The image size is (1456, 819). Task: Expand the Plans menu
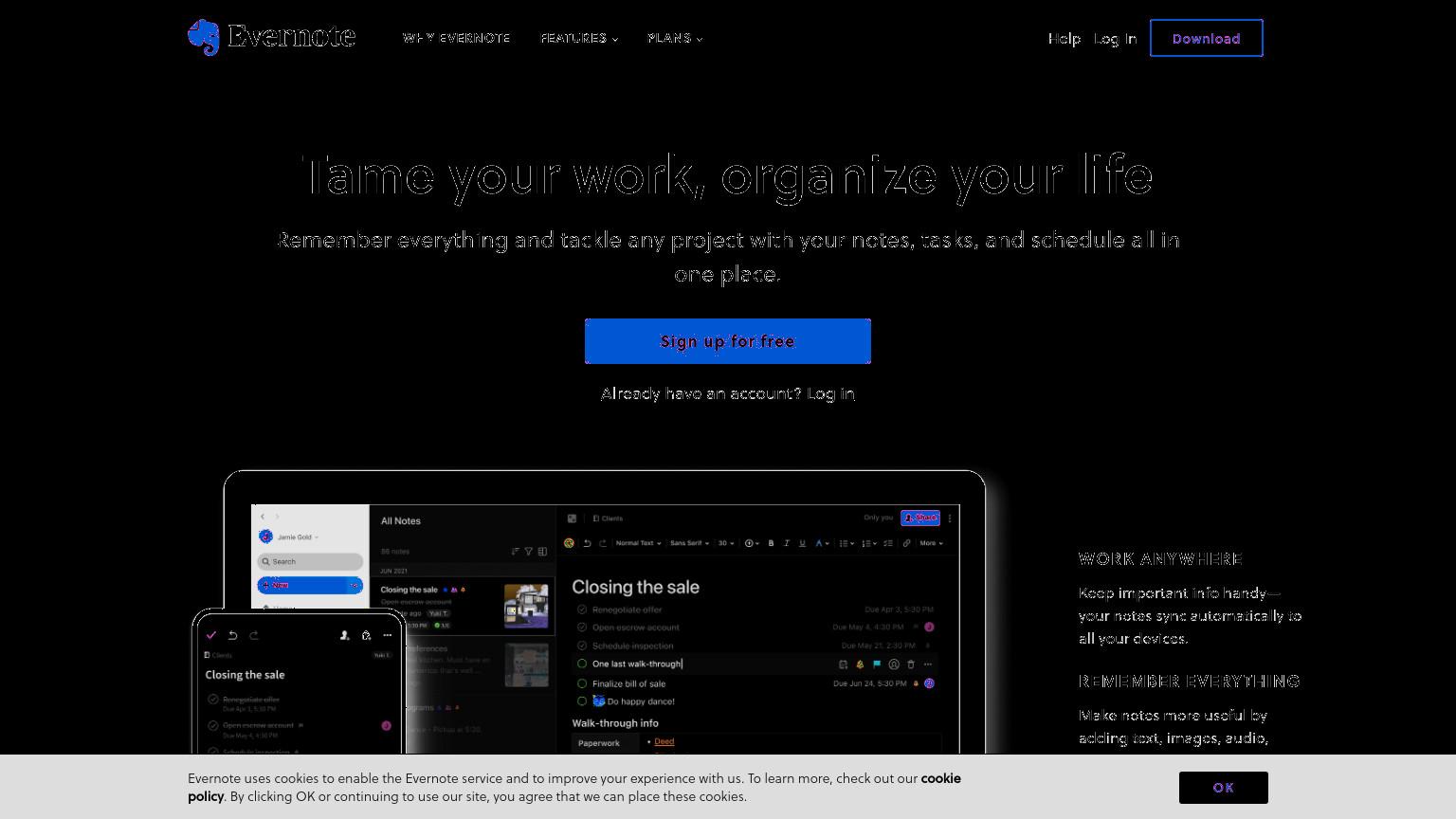[675, 38]
